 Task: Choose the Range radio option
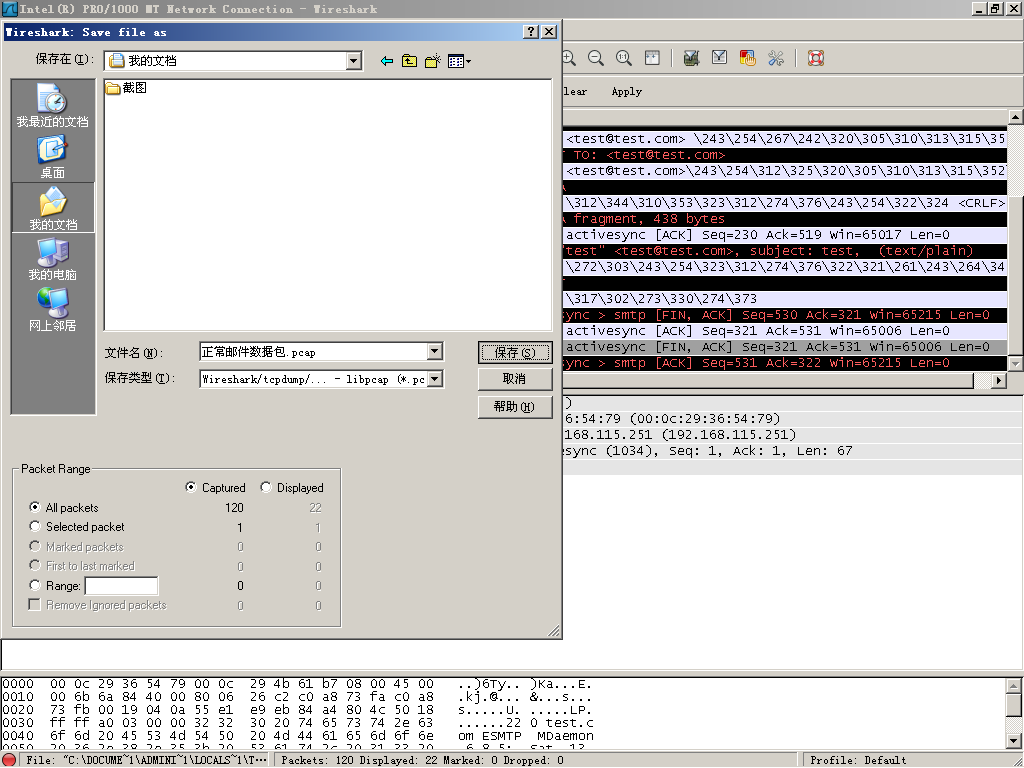[35, 585]
